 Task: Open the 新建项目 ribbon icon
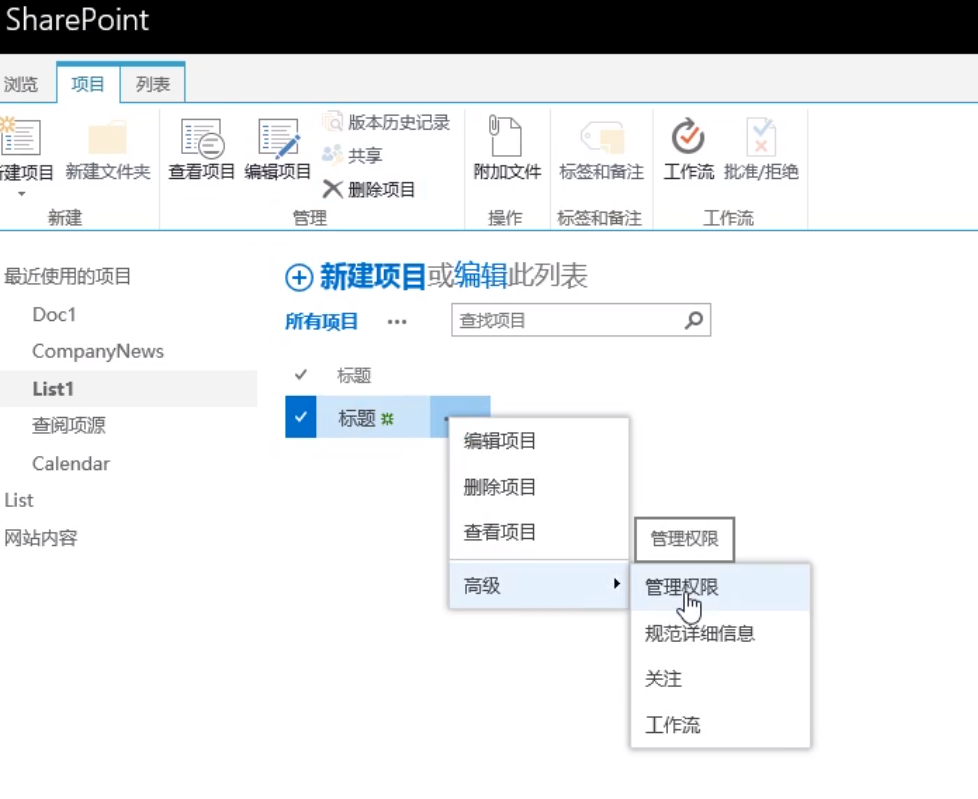coord(21,136)
